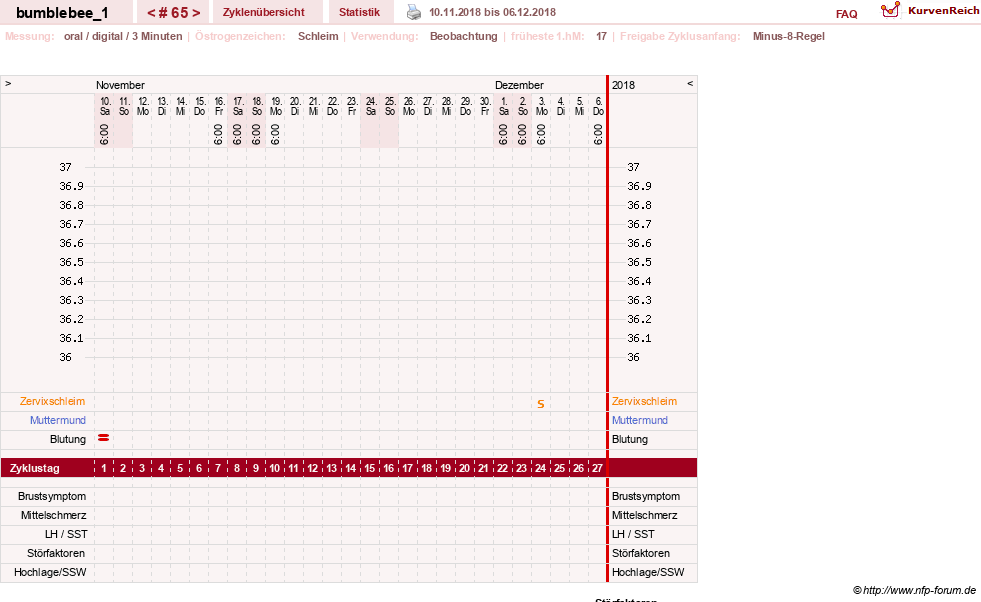Select cycle day 1 in Zyklustag row
This screenshot has width=981, height=602.
coord(104,468)
